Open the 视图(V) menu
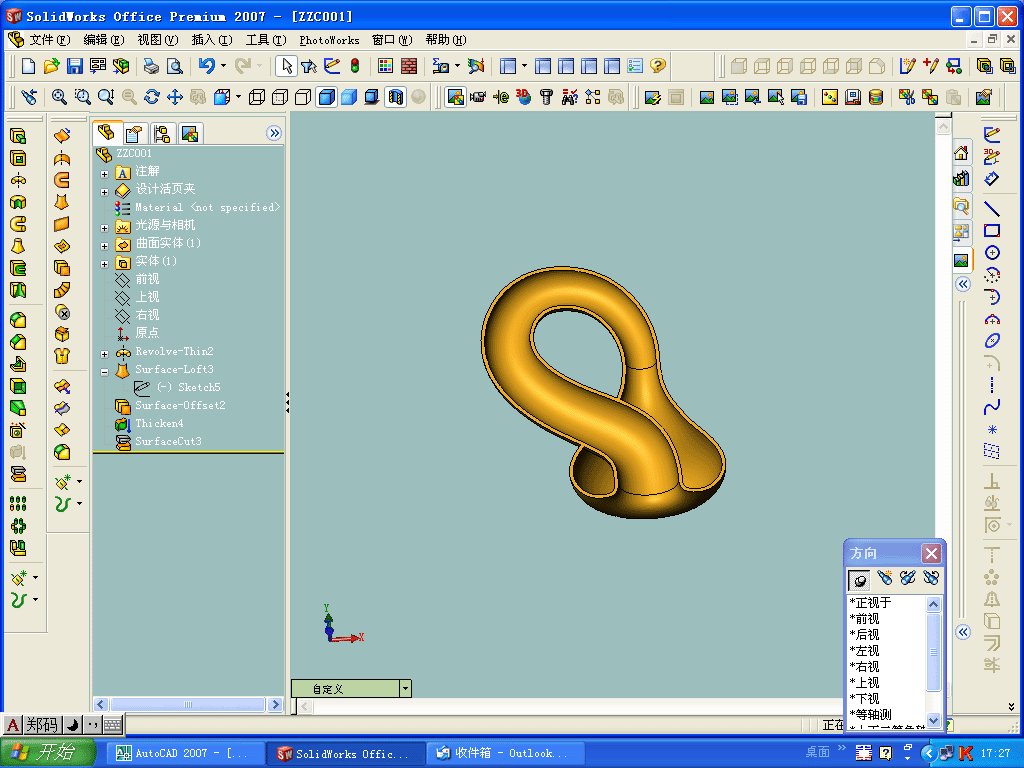1024x768 pixels. click(157, 40)
